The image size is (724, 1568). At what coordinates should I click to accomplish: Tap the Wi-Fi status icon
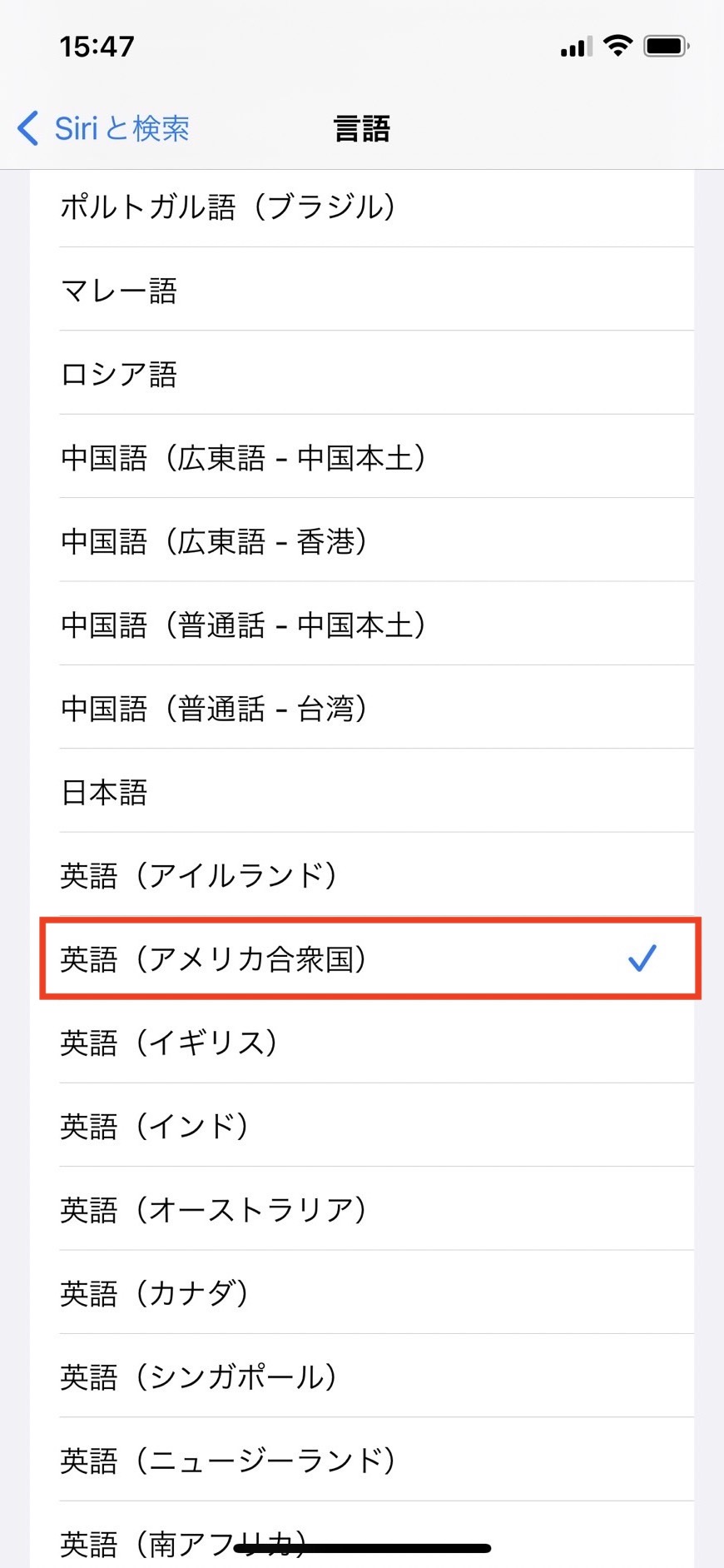[x=617, y=46]
